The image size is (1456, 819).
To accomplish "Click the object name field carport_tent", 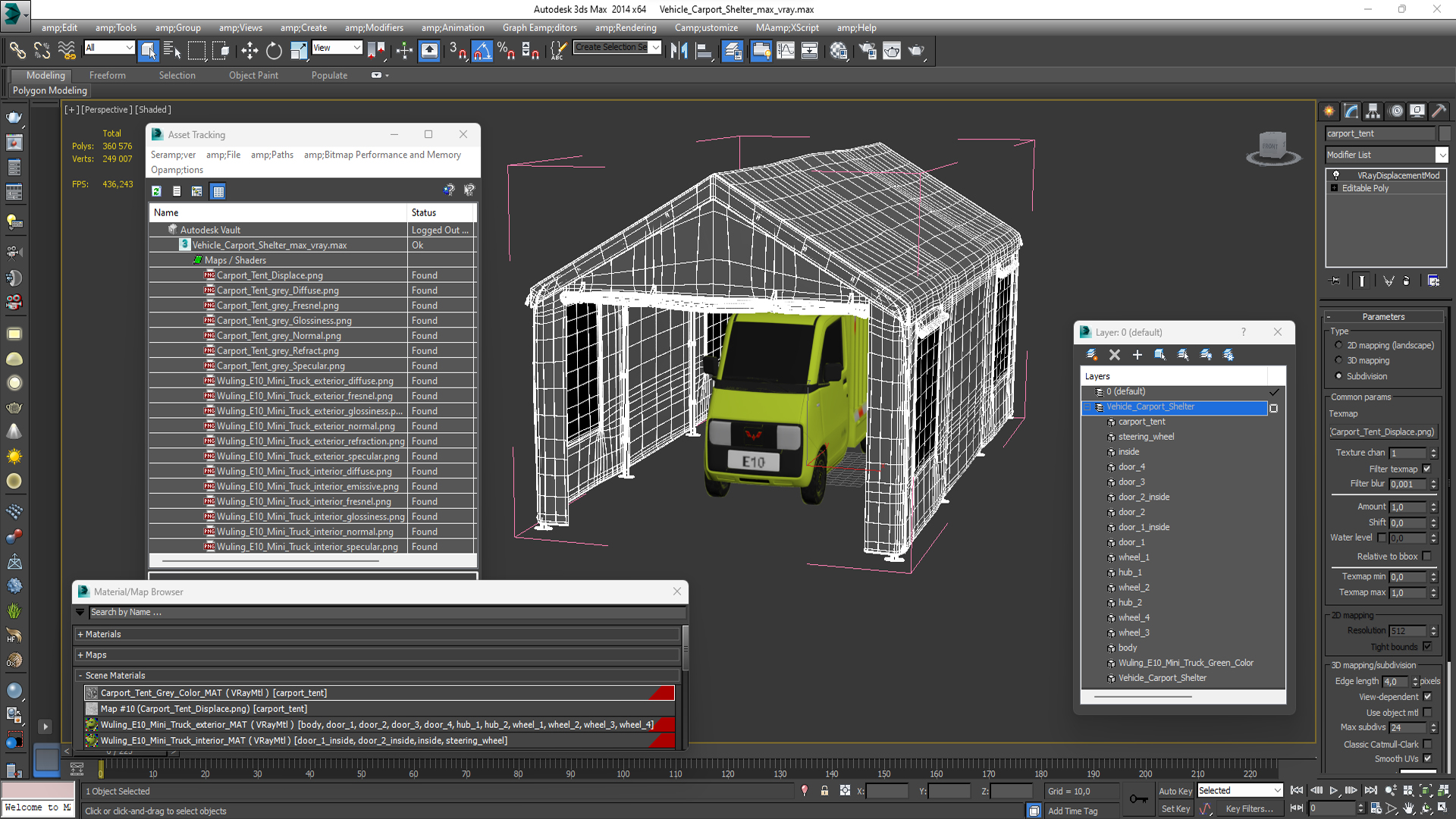I will pyautogui.click(x=1380, y=133).
